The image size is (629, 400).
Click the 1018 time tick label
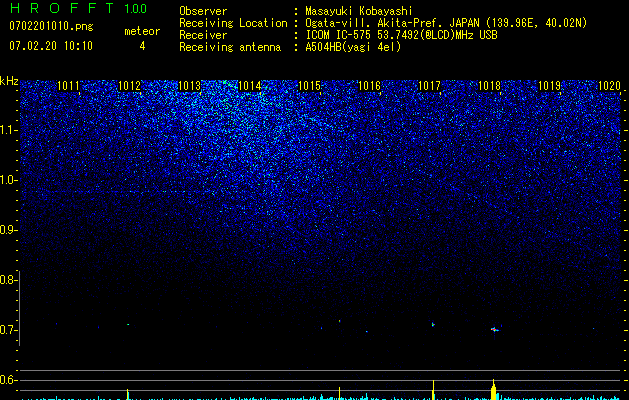coord(489,86)
